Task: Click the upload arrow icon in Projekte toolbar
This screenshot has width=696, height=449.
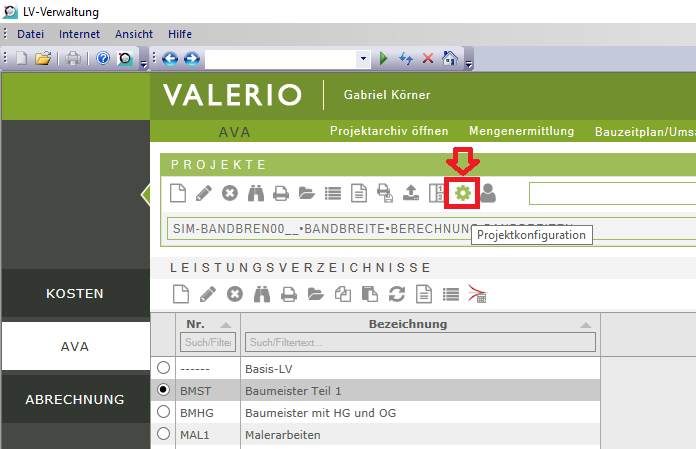Action: tap(411, 193)
